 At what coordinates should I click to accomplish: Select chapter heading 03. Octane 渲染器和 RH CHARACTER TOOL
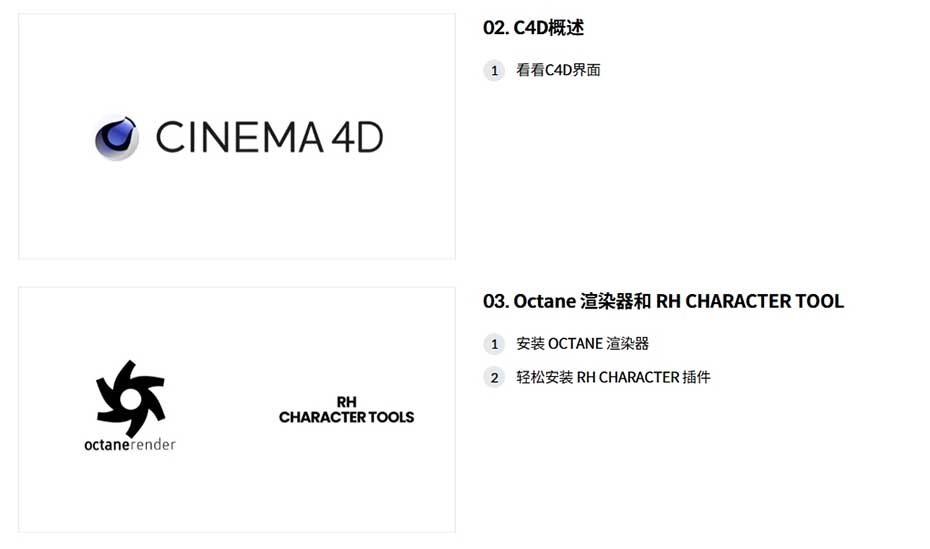tap(663, 301)
